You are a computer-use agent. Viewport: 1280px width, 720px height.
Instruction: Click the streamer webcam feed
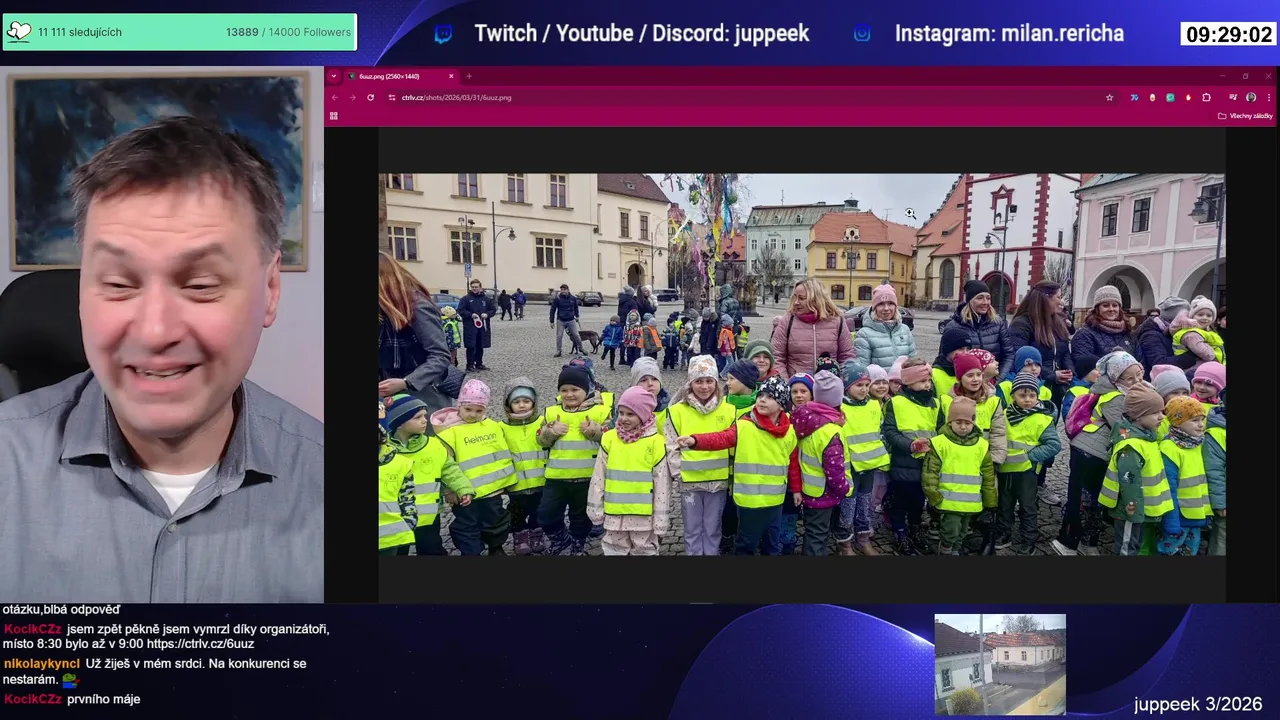click(162, 335)
